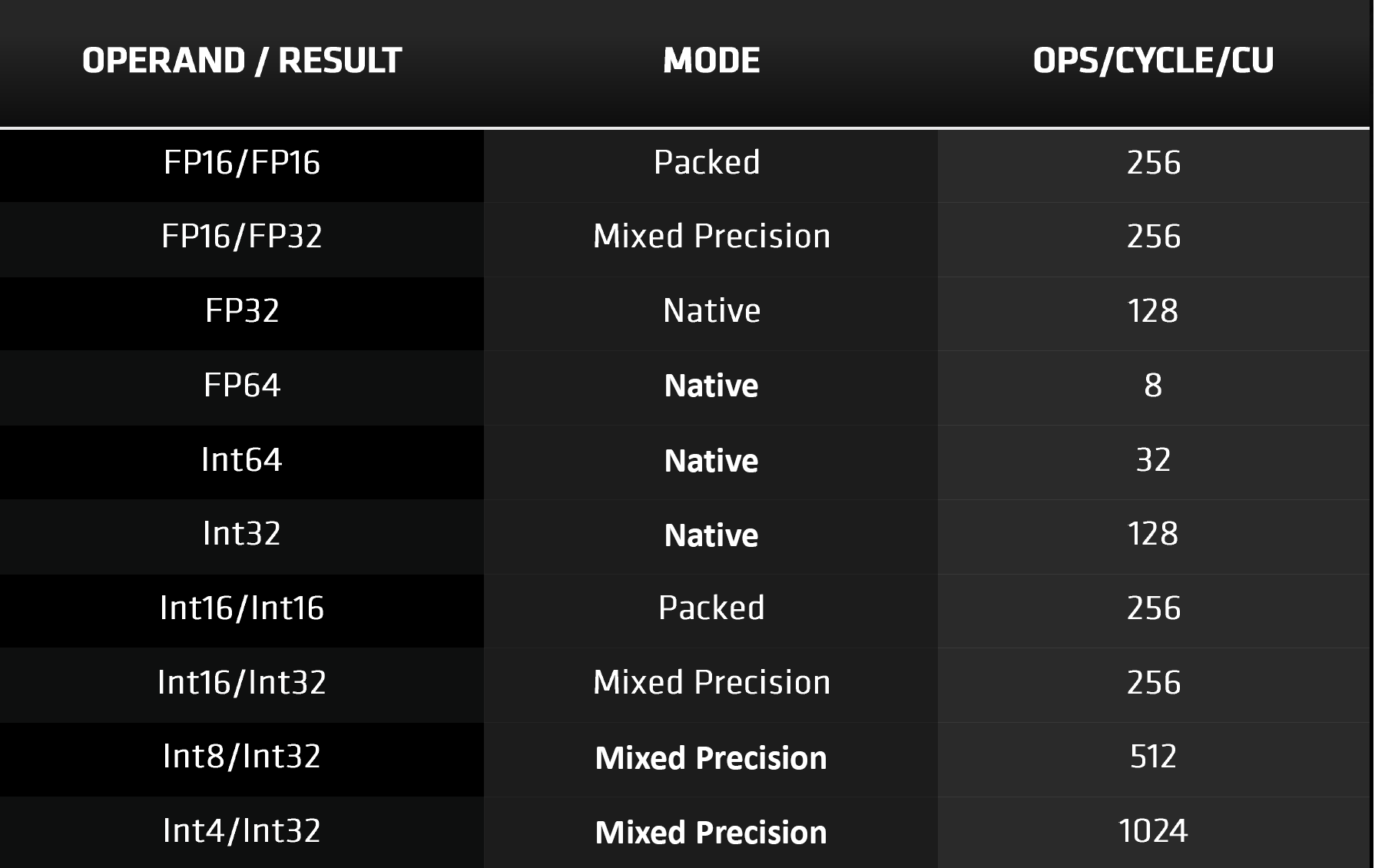Select the FP16/FP16 operand cell
The width and height of the screenshot is (1375, 868).
(x=242, y=163)
